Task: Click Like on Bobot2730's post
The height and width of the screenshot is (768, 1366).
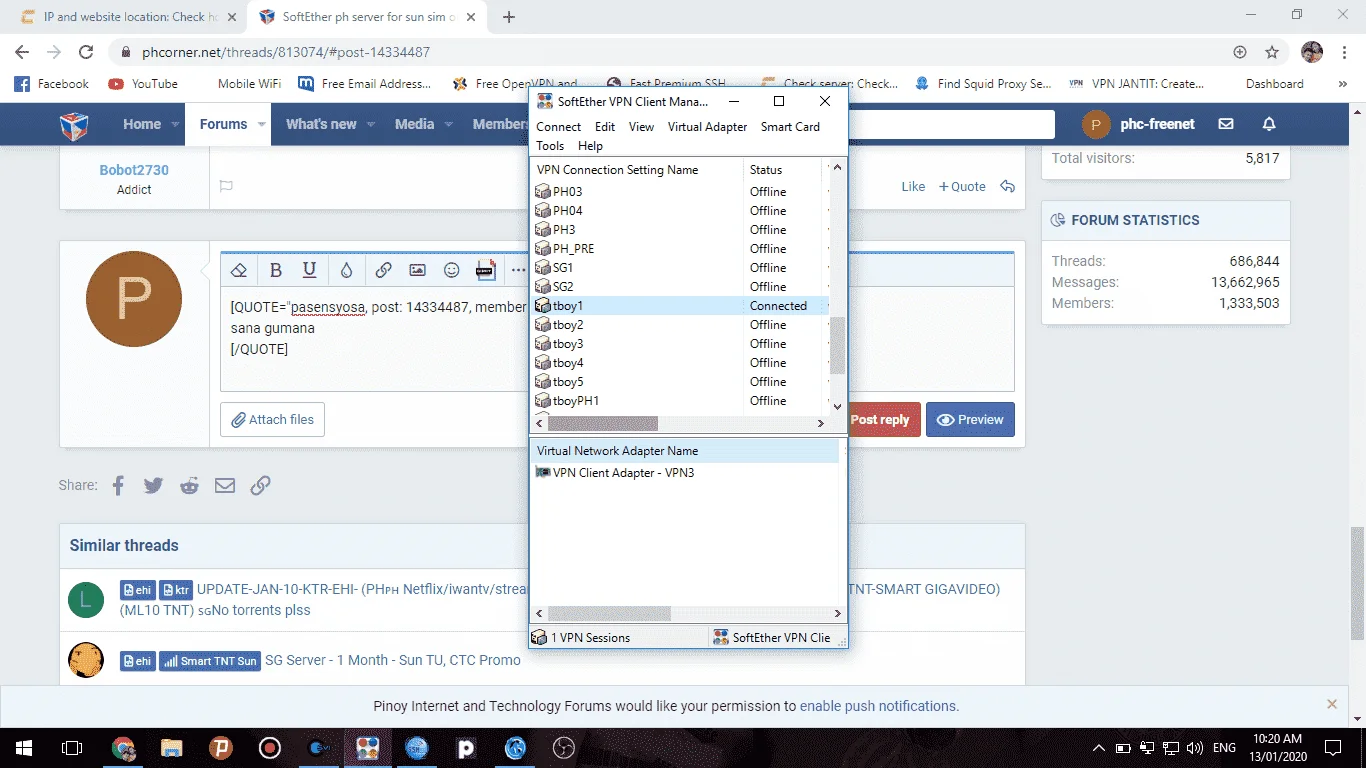Action: 913,186
